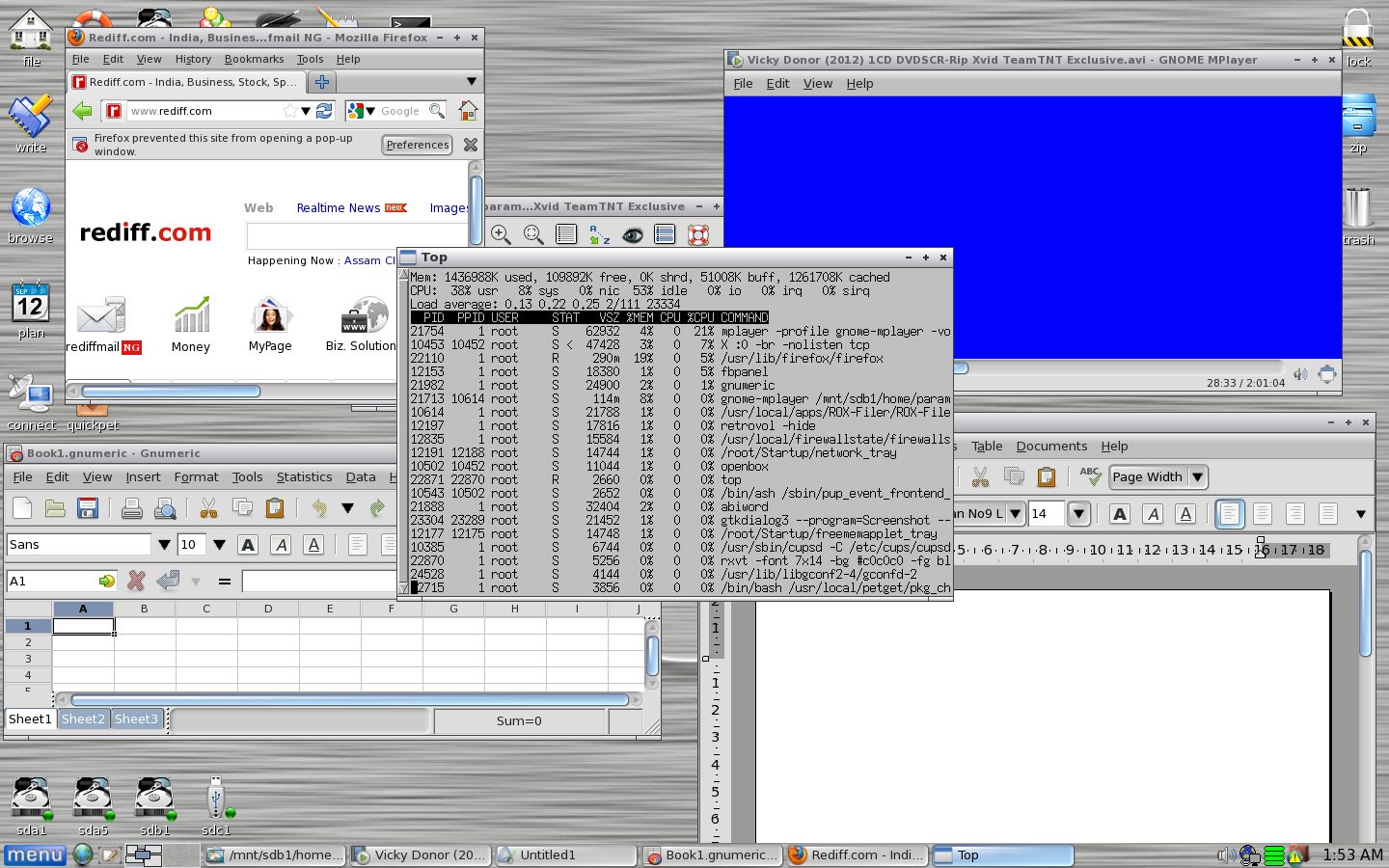Viewport: 1389px width, 868px height.
Task: Open Gnumeric font size 10 dropdown
Action: (219, 545)
